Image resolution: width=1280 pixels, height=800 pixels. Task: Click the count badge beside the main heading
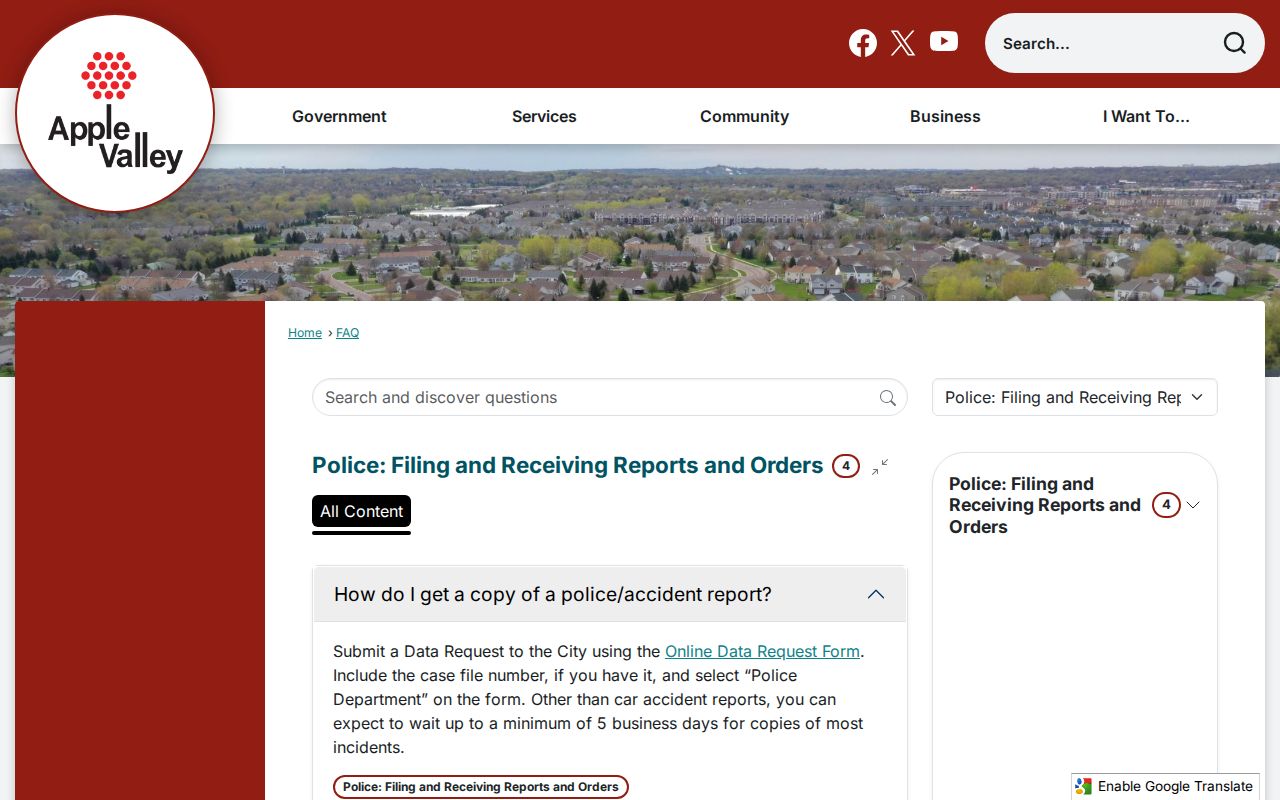[x=846, y=466]
